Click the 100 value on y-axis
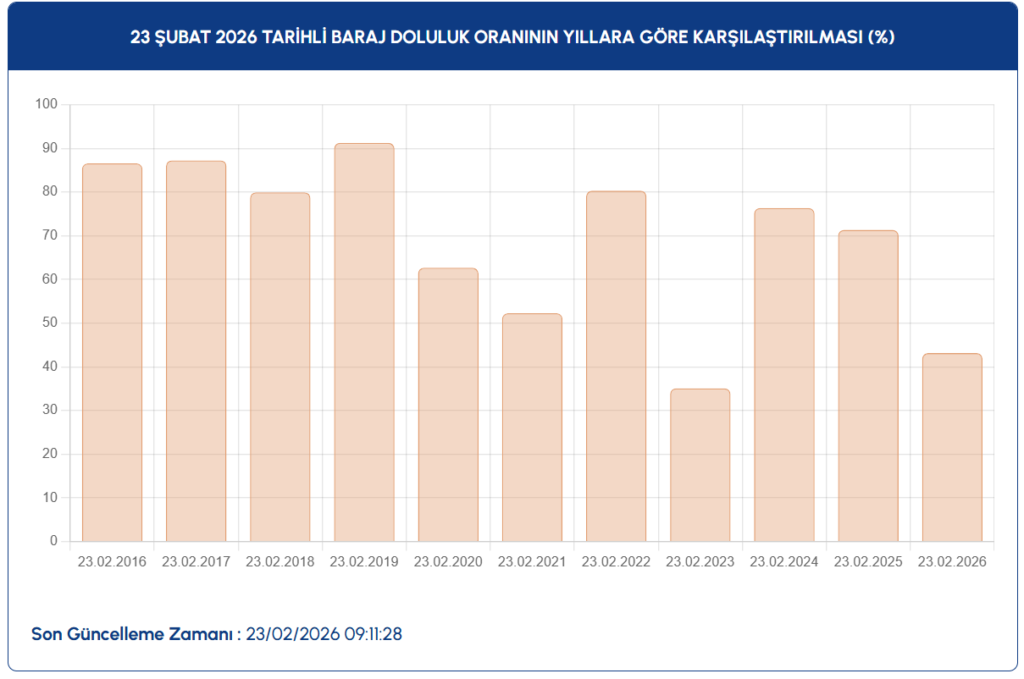The image size is (1024, 679). point(46,104)
